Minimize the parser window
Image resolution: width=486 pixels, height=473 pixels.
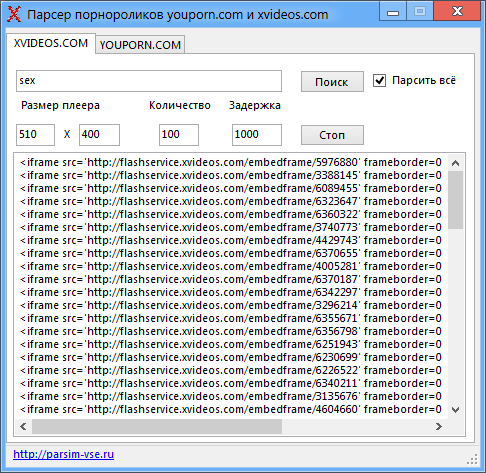coord(393,12)
